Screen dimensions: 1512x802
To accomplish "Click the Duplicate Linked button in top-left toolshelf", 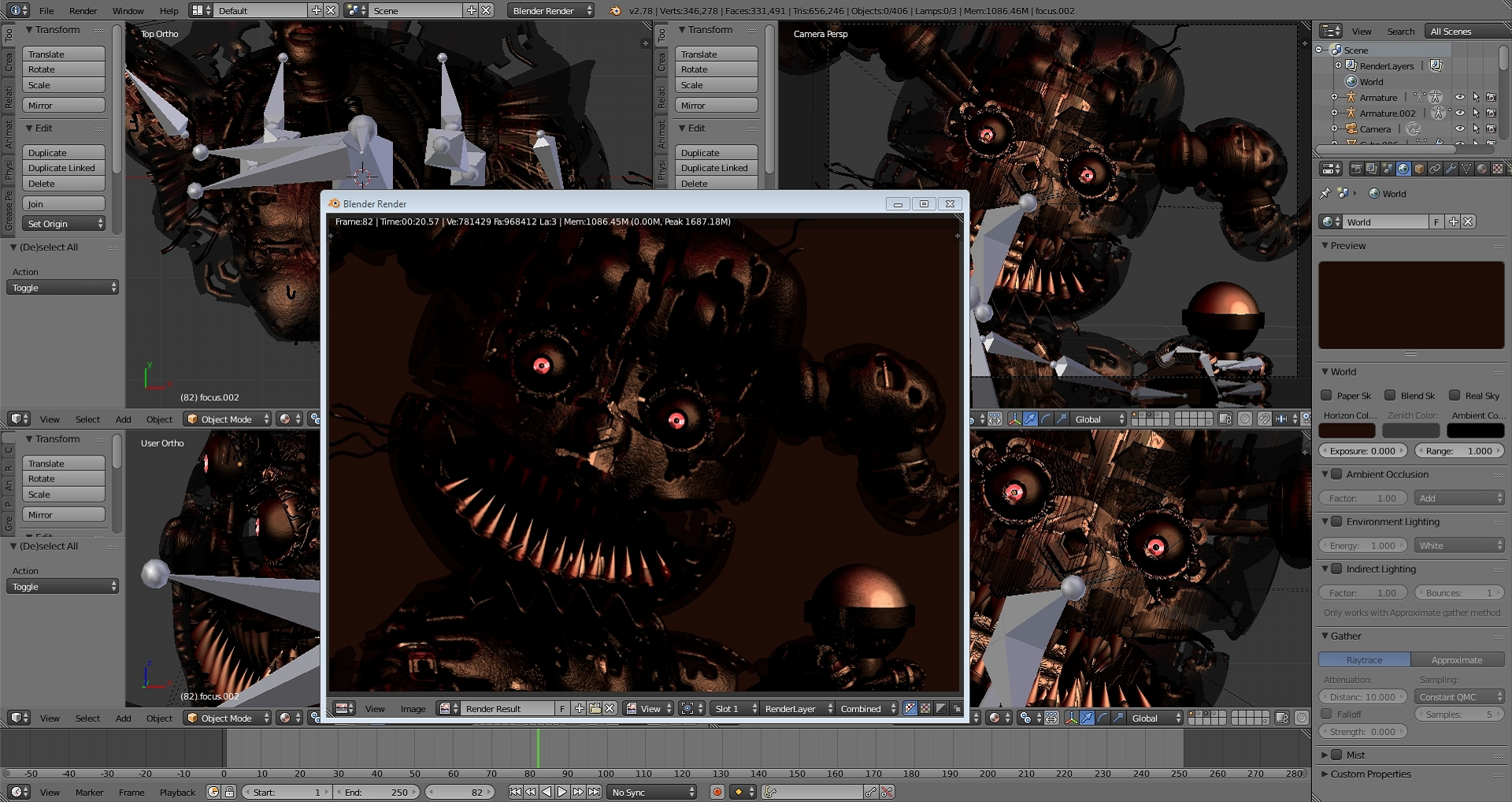I will [64, 168].
